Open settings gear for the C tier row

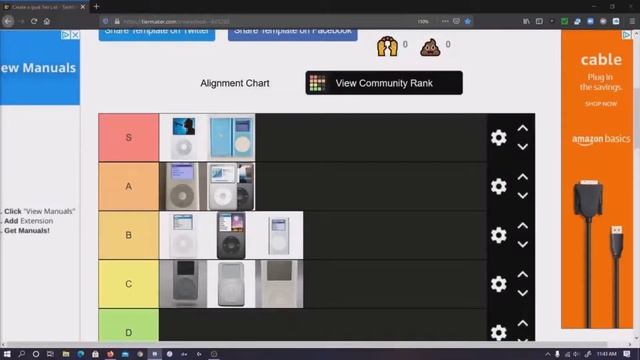click(x=498, y=284)
